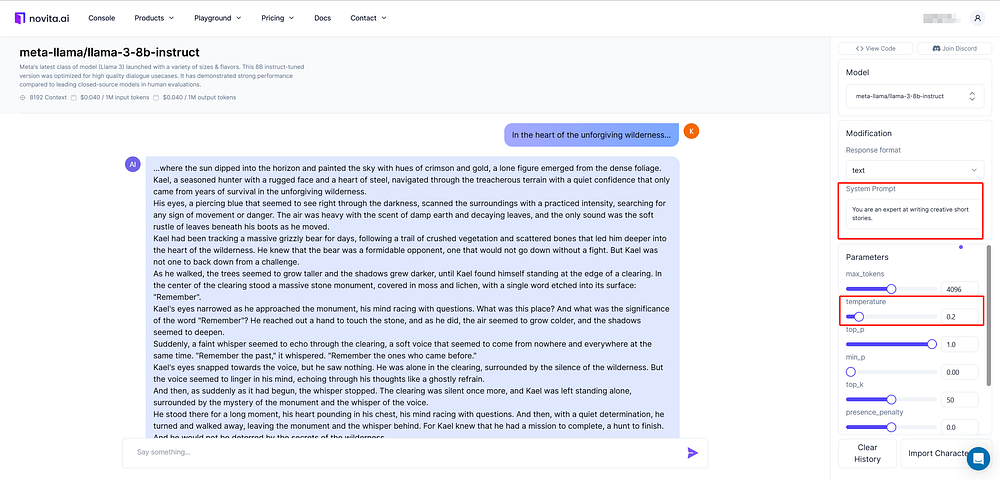This screenshot has width=1000, height=480.
Task: Click the novita.ai logo
Action: (x=41, y=18)
